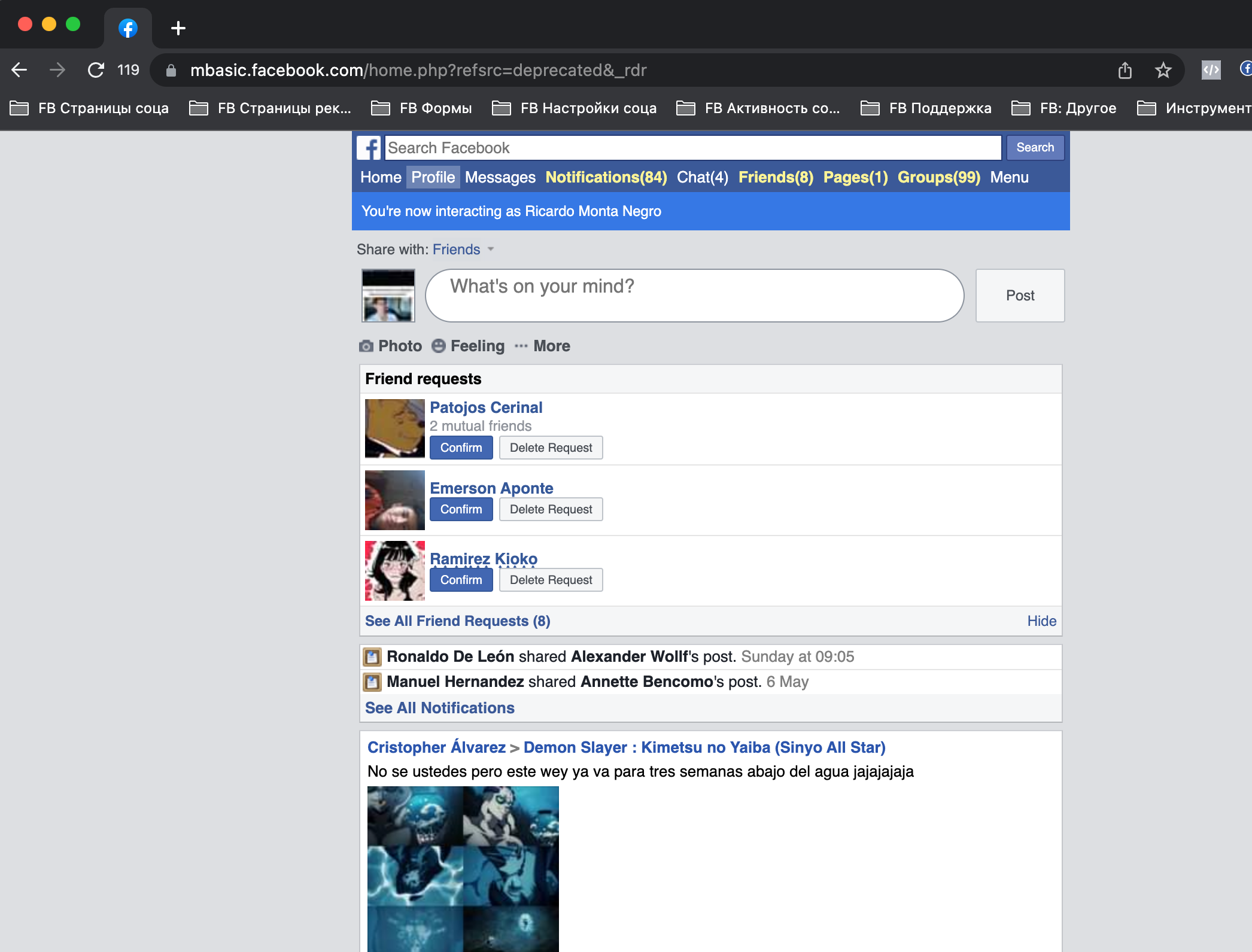This screenshot has height=952, width=1252.
Task: Open Chat(4) link
Action: point(703,177)
